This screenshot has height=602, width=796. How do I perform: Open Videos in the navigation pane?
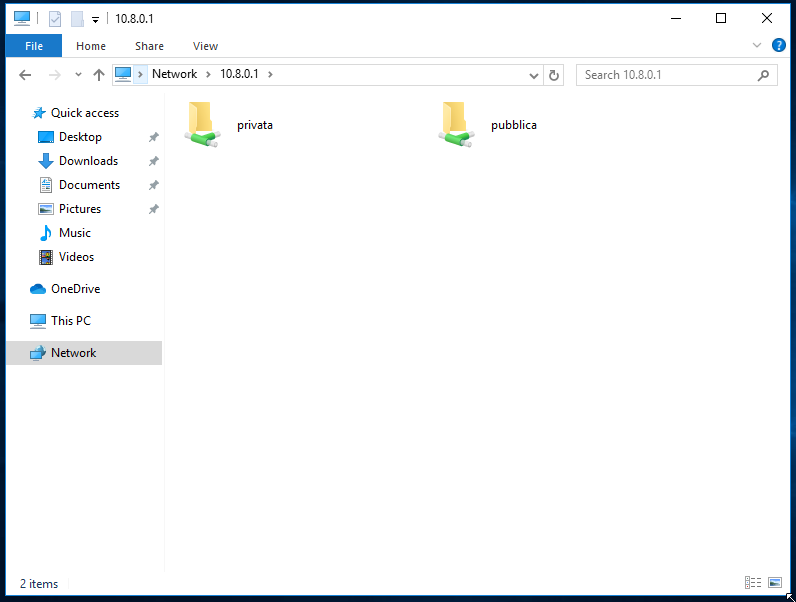coord(76,257)
